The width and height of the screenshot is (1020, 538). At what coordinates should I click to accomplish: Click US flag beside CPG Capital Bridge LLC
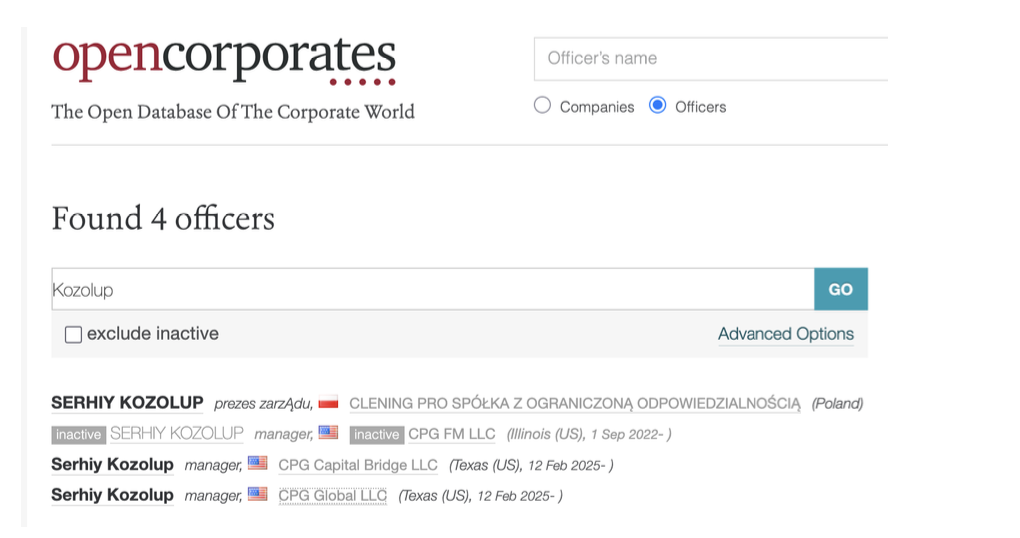point(257,464)
